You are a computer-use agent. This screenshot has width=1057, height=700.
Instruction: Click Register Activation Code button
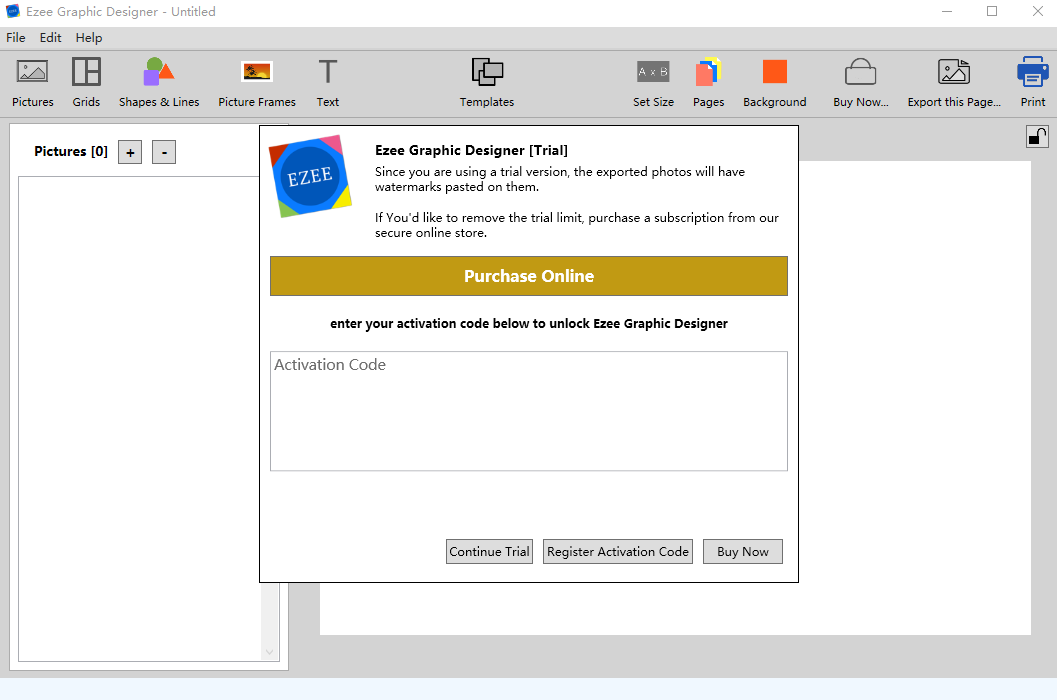(618, 552)
